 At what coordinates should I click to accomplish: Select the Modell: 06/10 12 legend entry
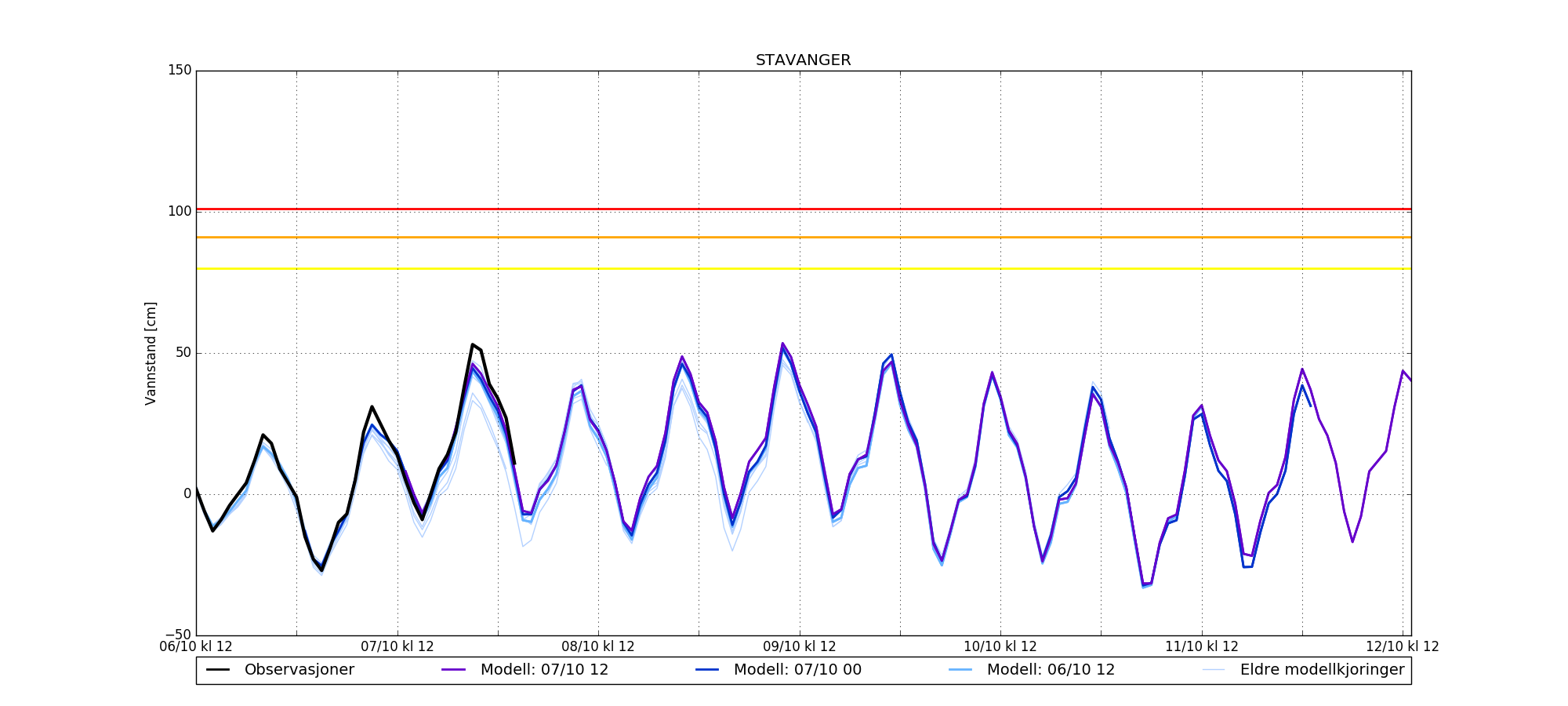[1032, 670]
